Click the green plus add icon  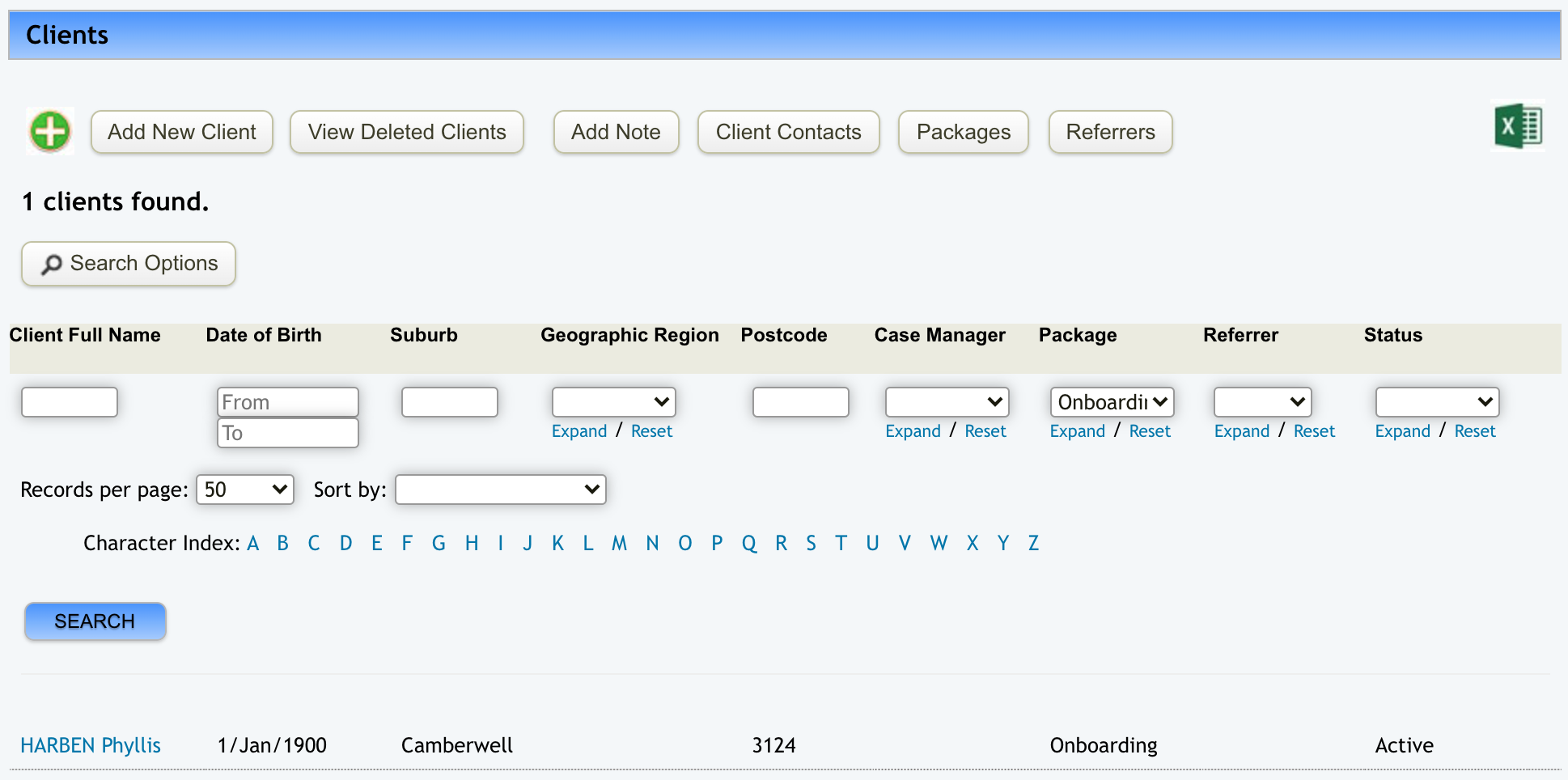pos(50,131)
